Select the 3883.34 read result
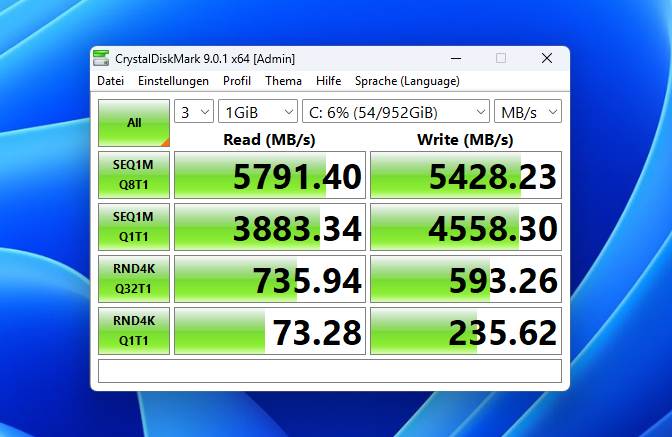Screen dimensions: 672x437 tap(270, 227)
